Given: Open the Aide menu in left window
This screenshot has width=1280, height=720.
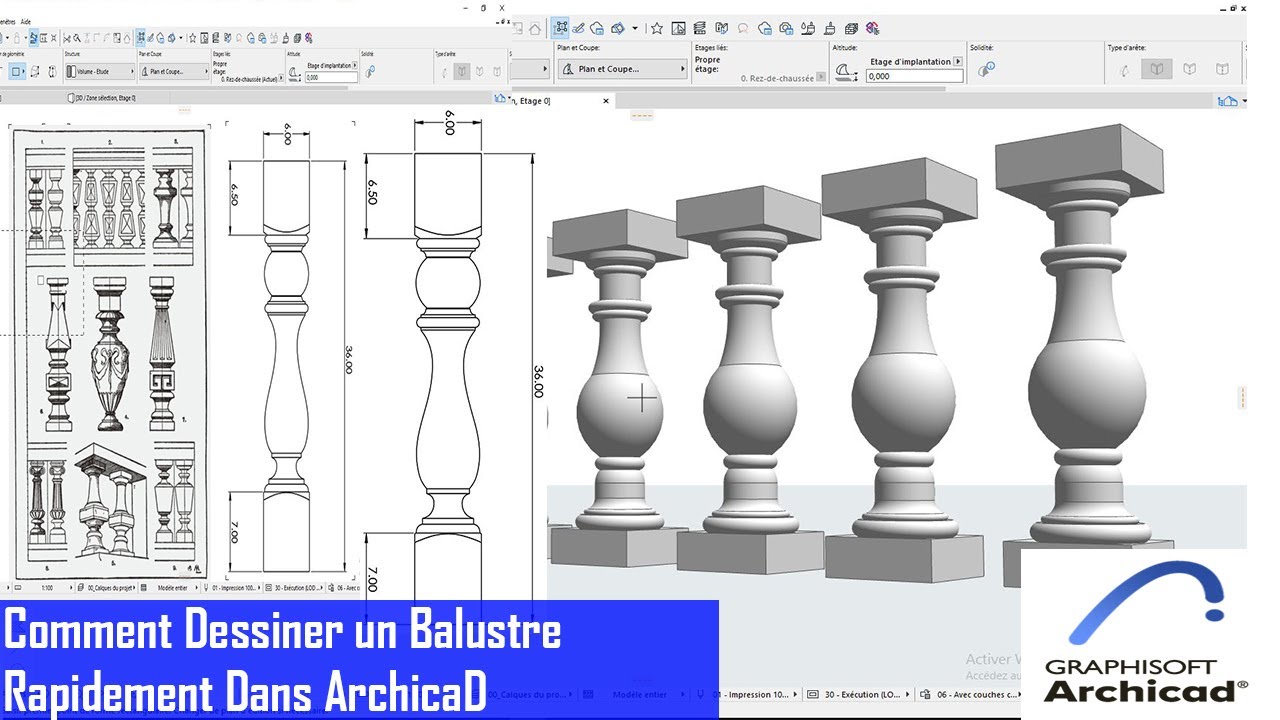Looking at the screenshot, I should coord(26,21).
